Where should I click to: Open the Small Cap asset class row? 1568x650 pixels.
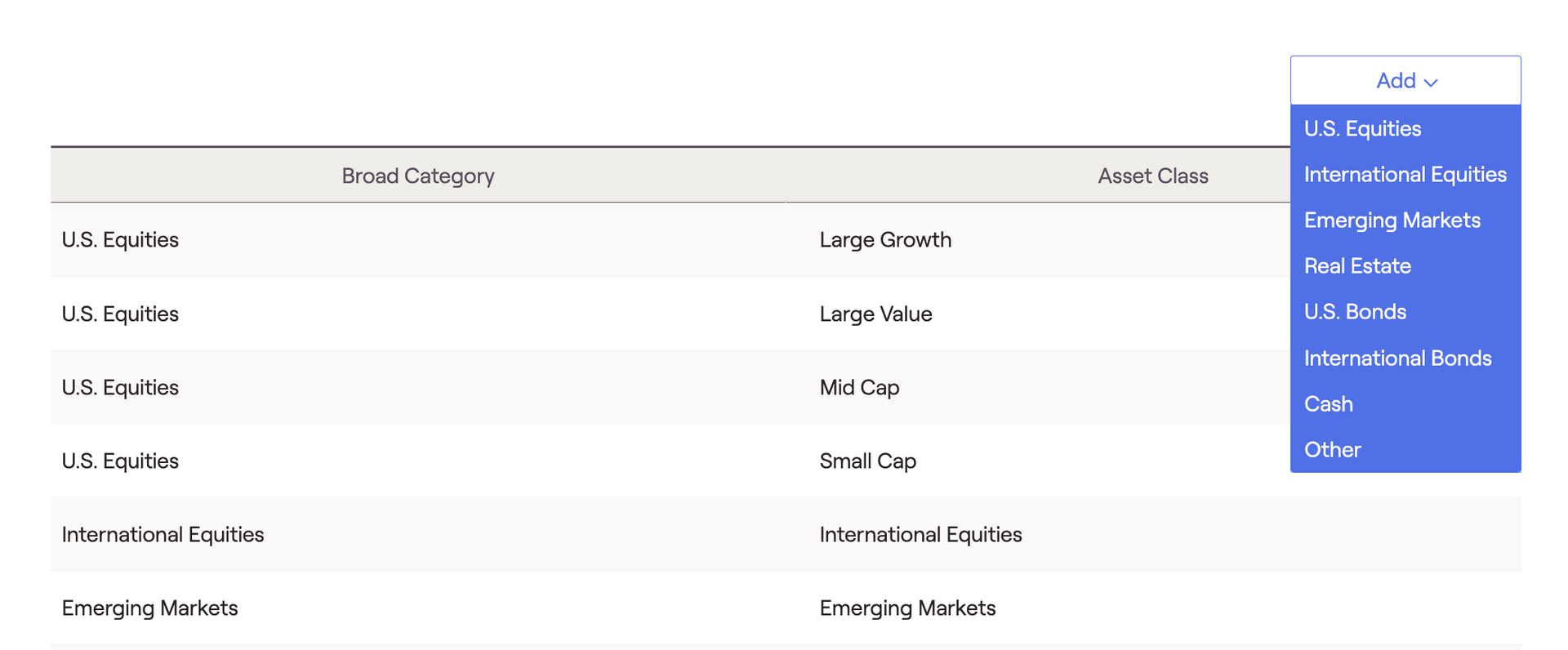click(670, 461)
